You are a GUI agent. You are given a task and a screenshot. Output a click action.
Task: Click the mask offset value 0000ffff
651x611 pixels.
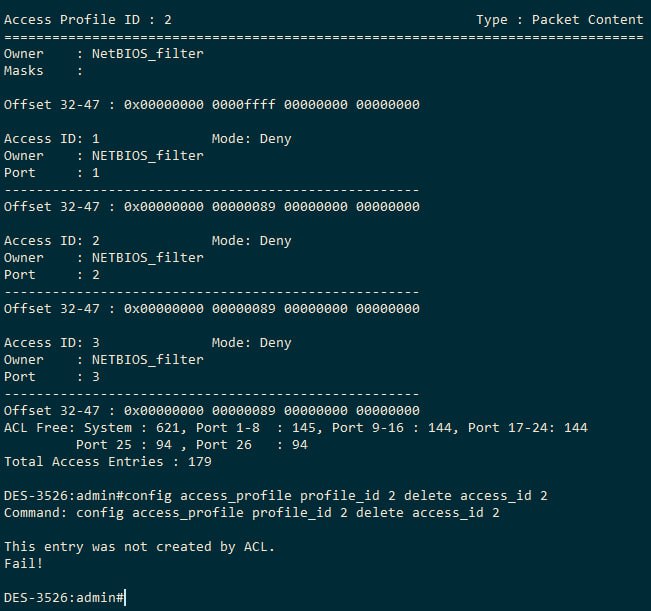(x=244, y=105)
